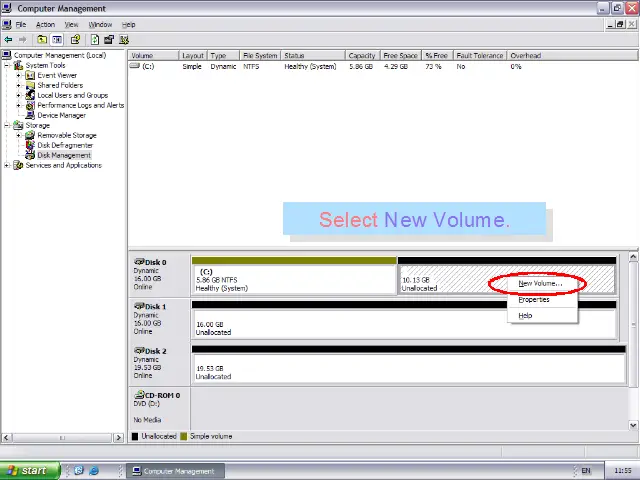This screenshot has height=480, width=640.
Task: Click the '4.29 GB' free space value
Action: pyautogui.click(x=396, y=66)
